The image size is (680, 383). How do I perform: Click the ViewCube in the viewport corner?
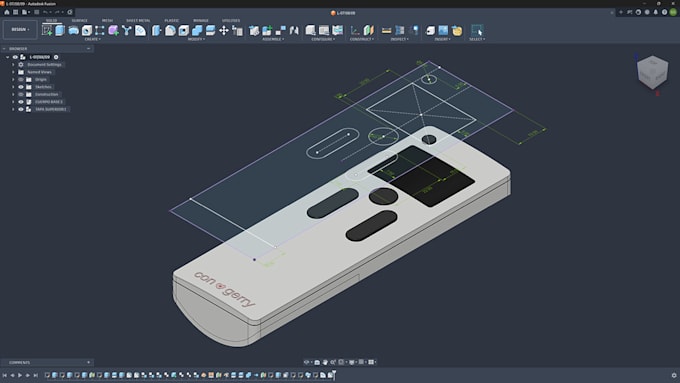[x=653, y=72]
